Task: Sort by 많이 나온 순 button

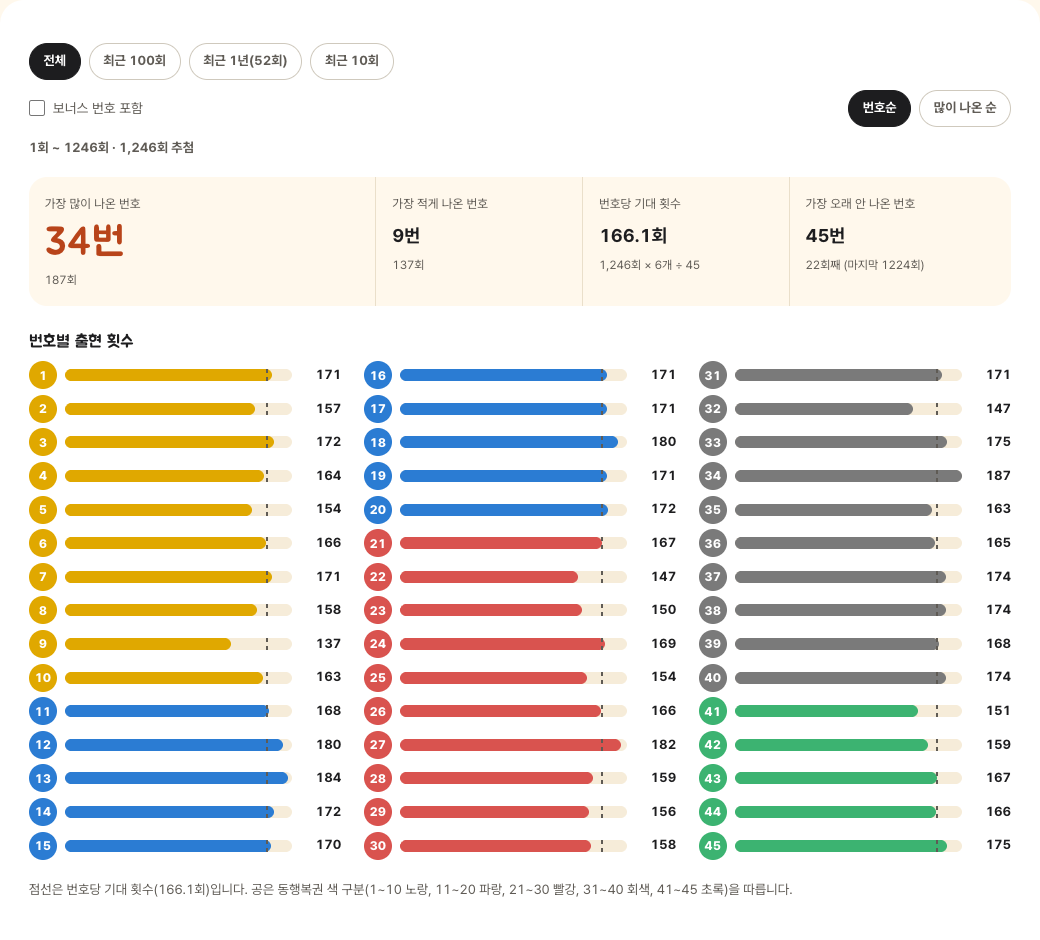Action: coord(964,108)
